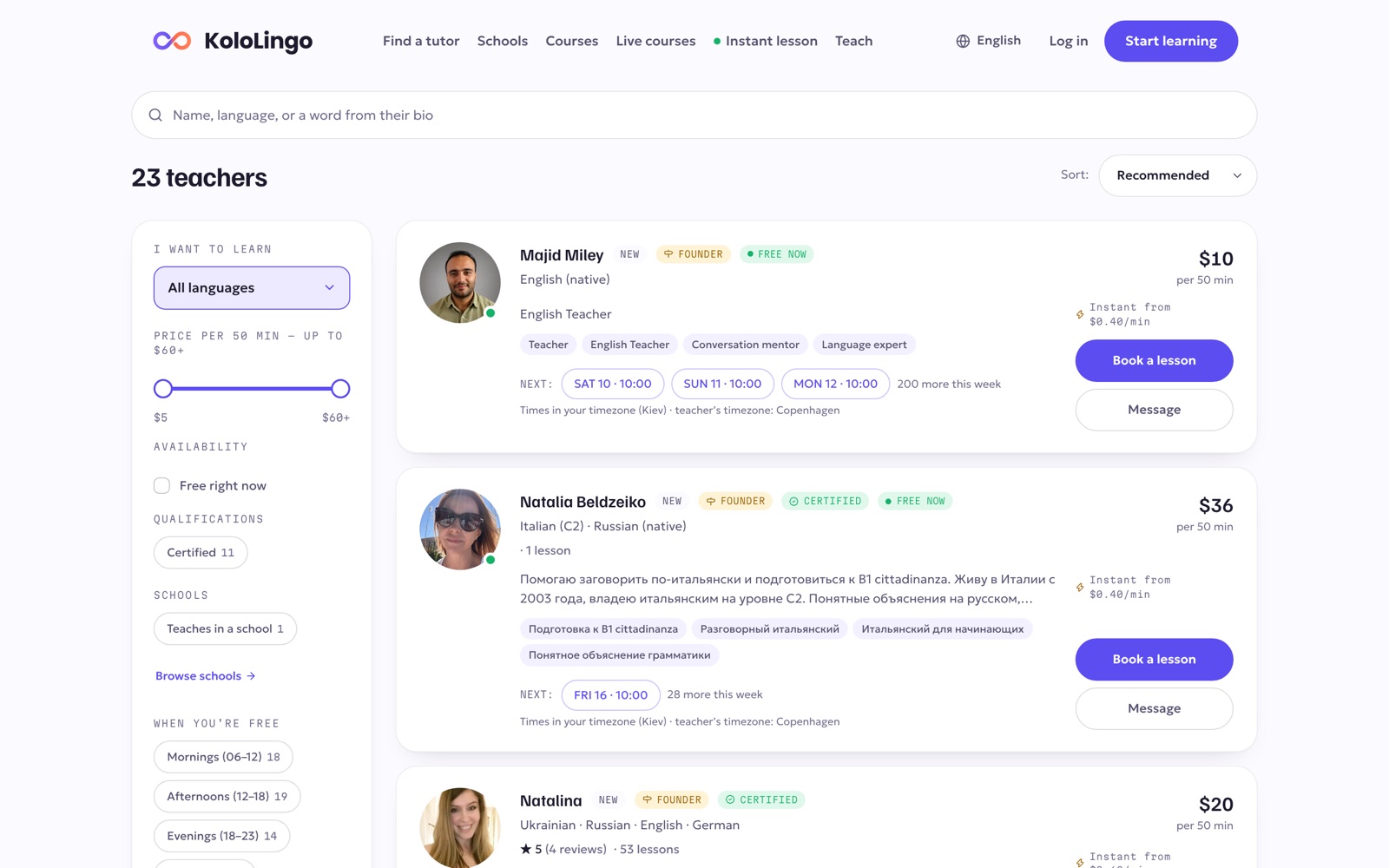Image resolution: width=1389 pixels, height=868 pixels.
Task: Click Natalina's CERTIFIED badge
Action: [761, 799]
